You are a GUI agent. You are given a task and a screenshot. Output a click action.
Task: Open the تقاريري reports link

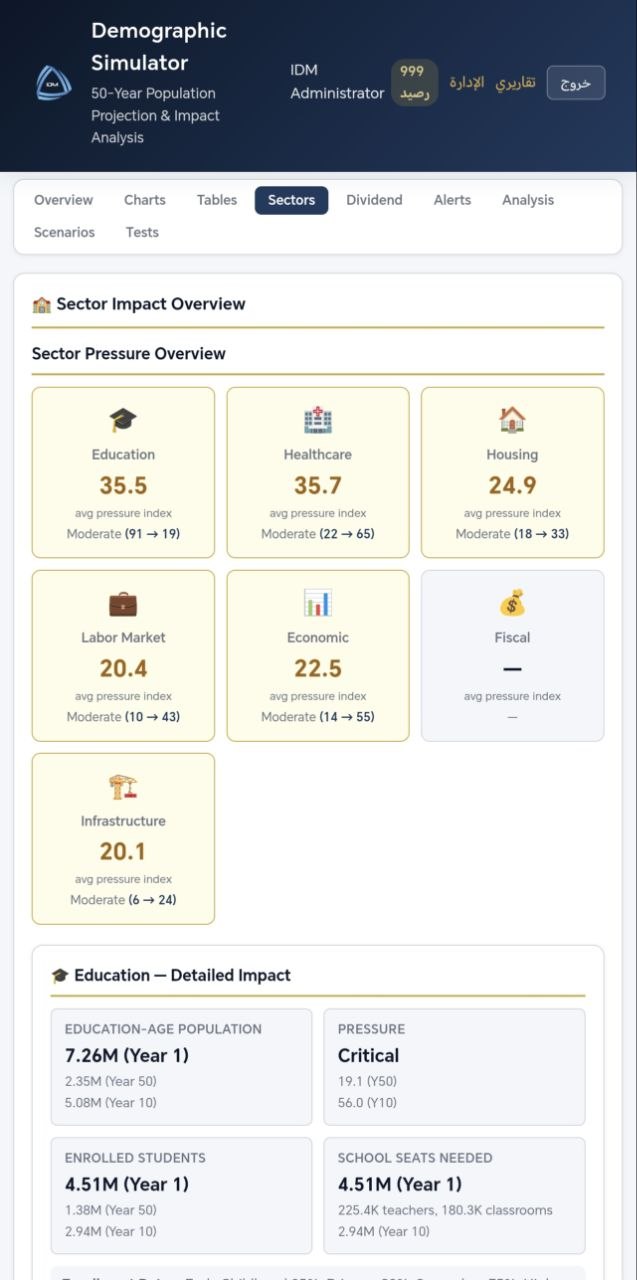coord(516,82)
